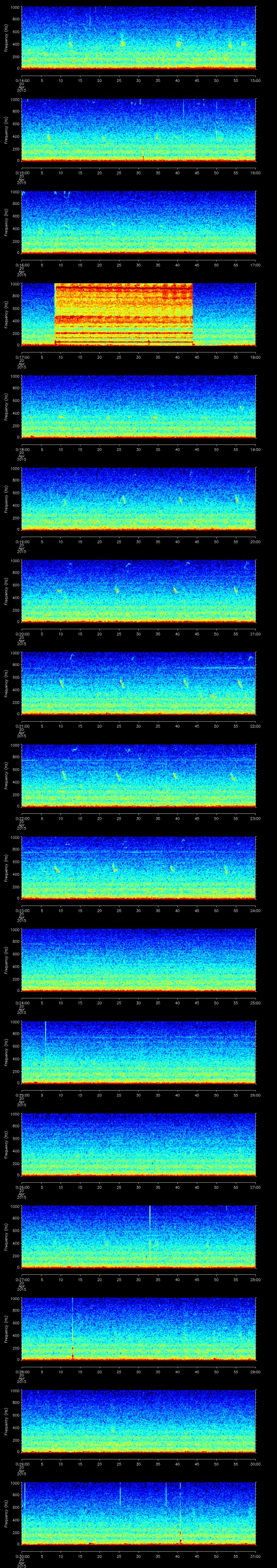Screen dimensions: 277x1568
Task: Click the 23:00 end time label
Action: click(x=255, y=818)
